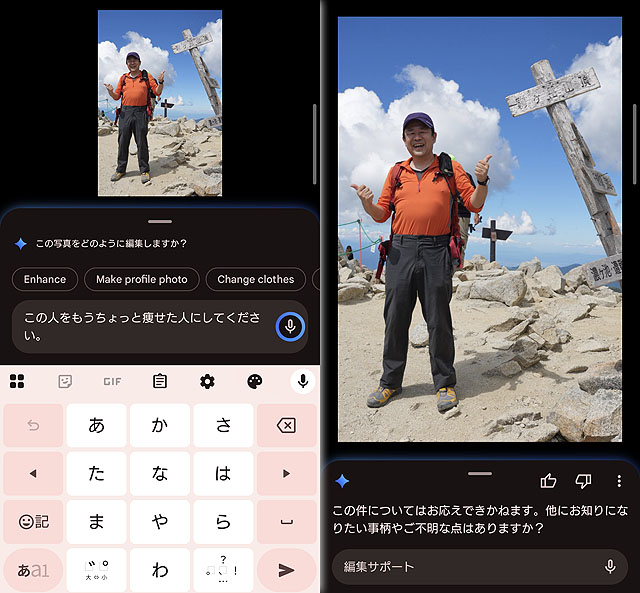This screenshot has height=593, width=640.
Task: Open the keyboard clipboard icon
Action: tap(160, 381)
